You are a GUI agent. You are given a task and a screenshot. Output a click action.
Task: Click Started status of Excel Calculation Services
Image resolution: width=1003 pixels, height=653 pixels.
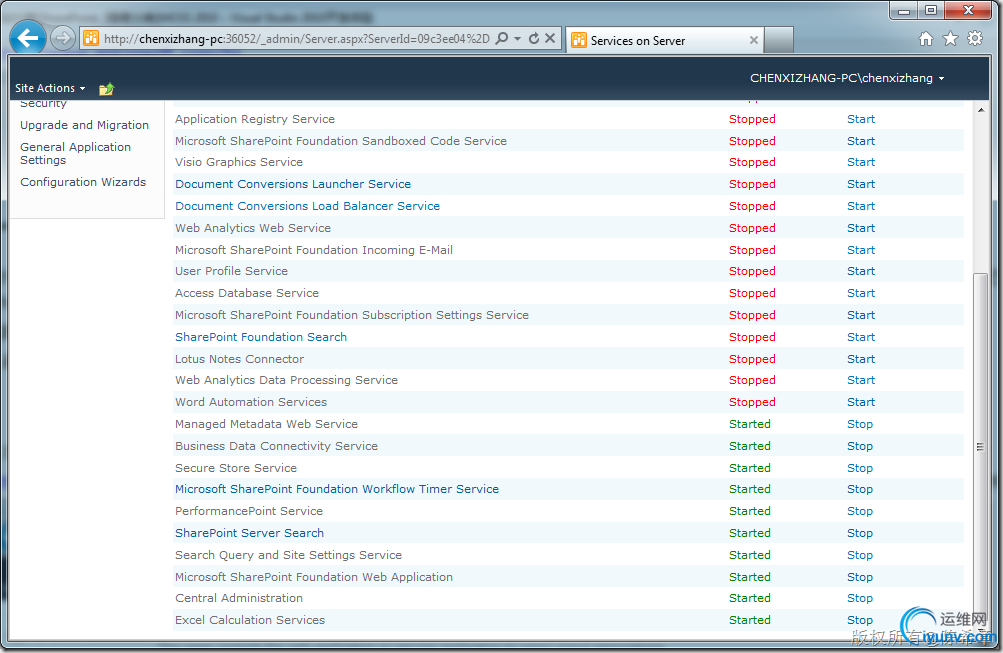pyautogui.click(x=750, y=620)
